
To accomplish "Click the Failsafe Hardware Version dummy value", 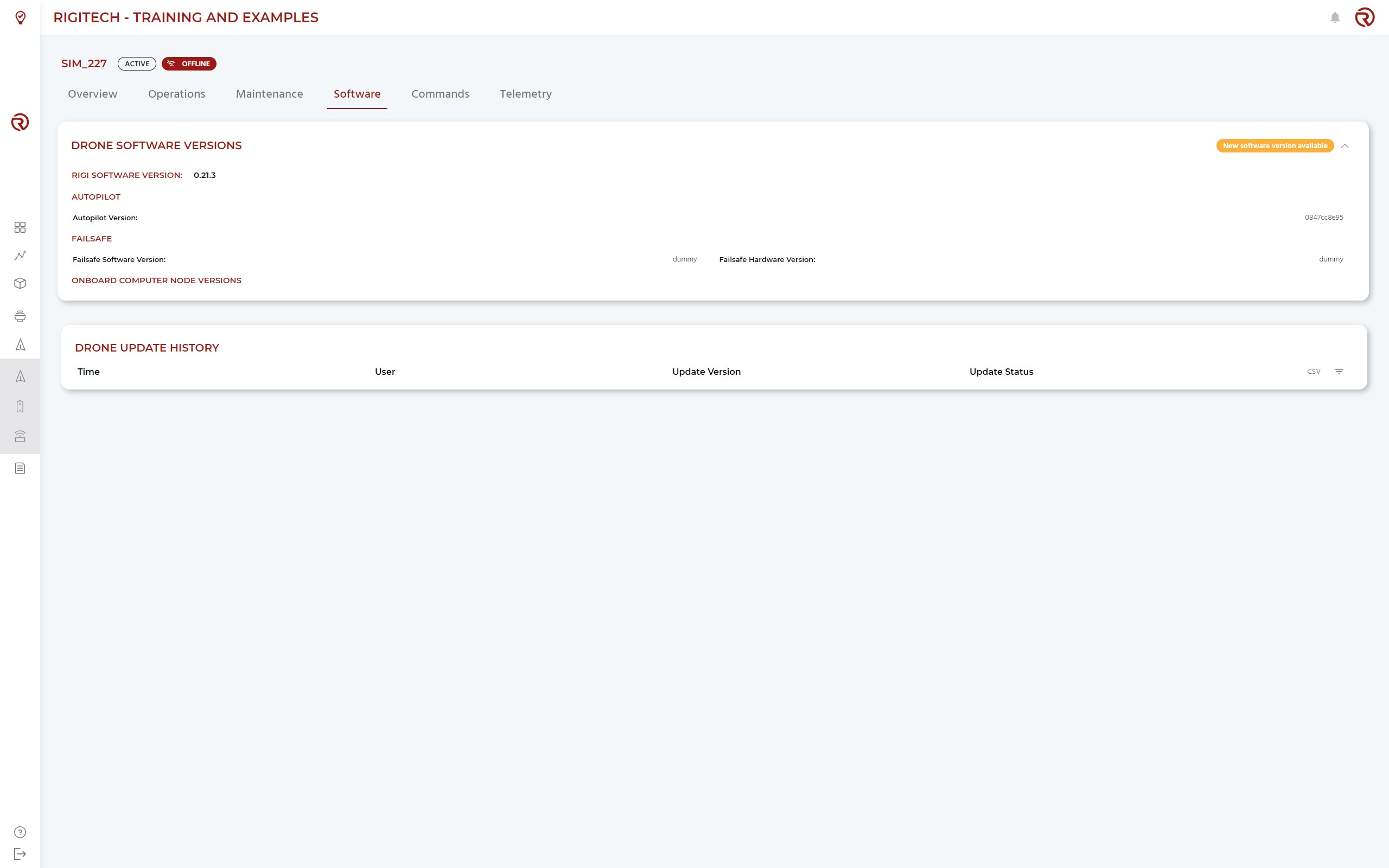I will coord(1330,259).
